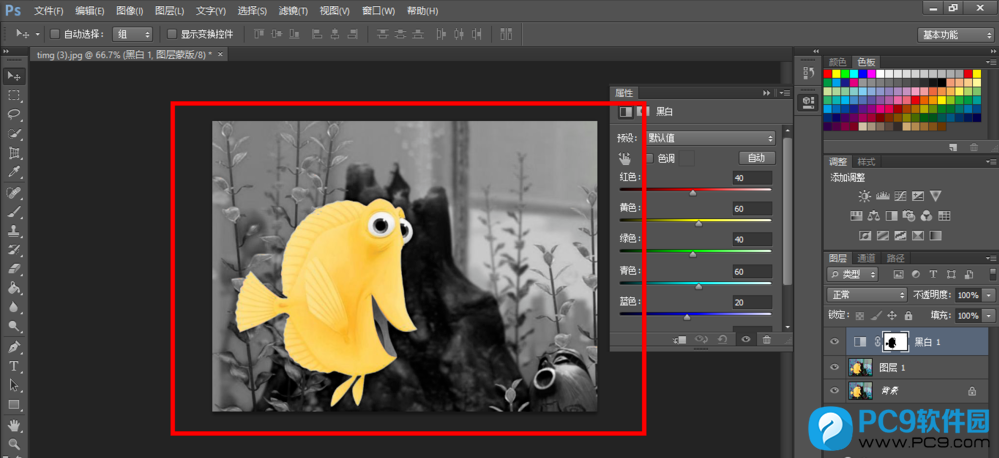Click the 蓝色 slider handle
The height and width of the screenshot is (458, 999).
point(687,317)
